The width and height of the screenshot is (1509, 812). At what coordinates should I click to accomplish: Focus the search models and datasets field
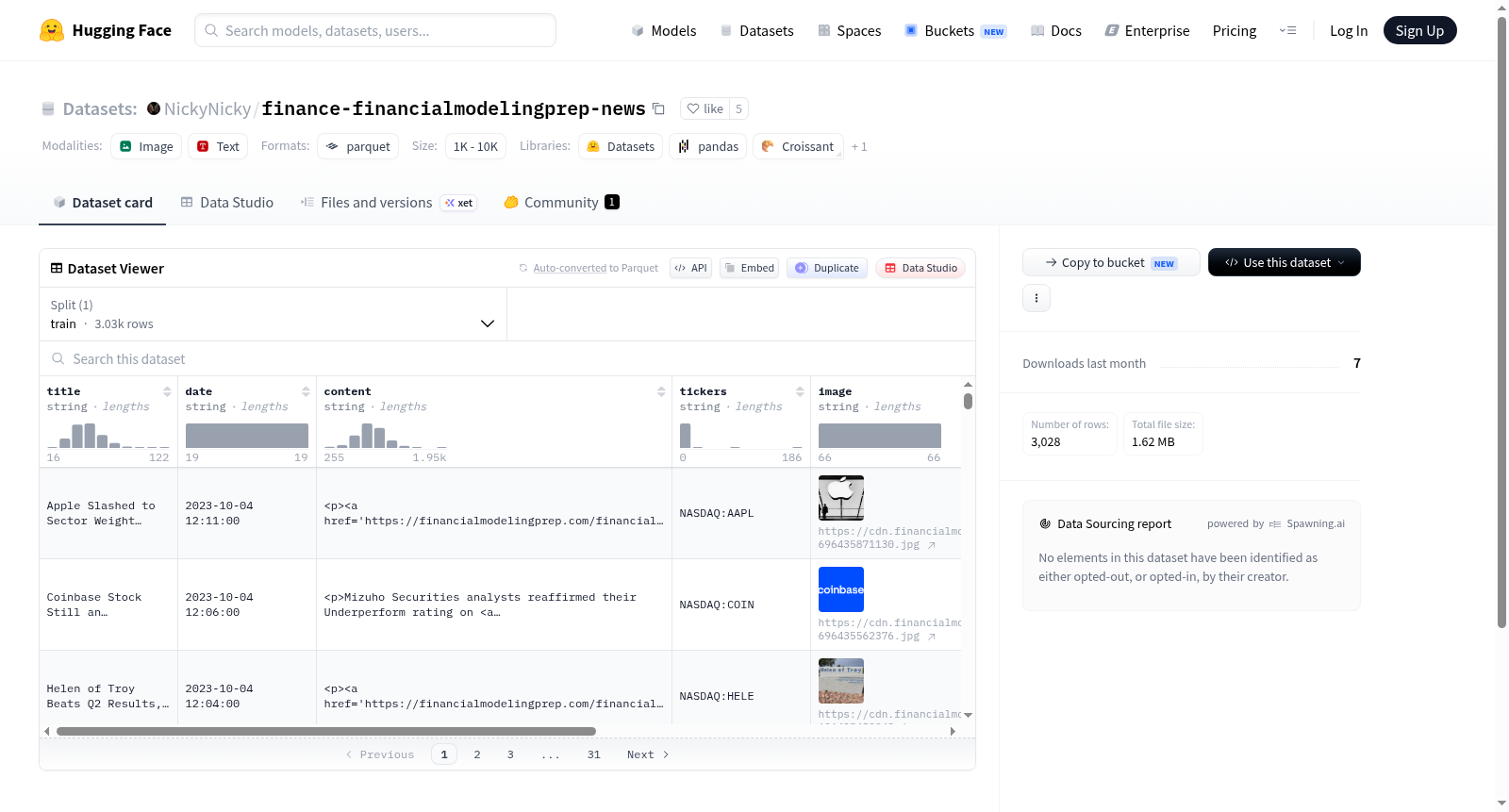click(x=375, y=30)
